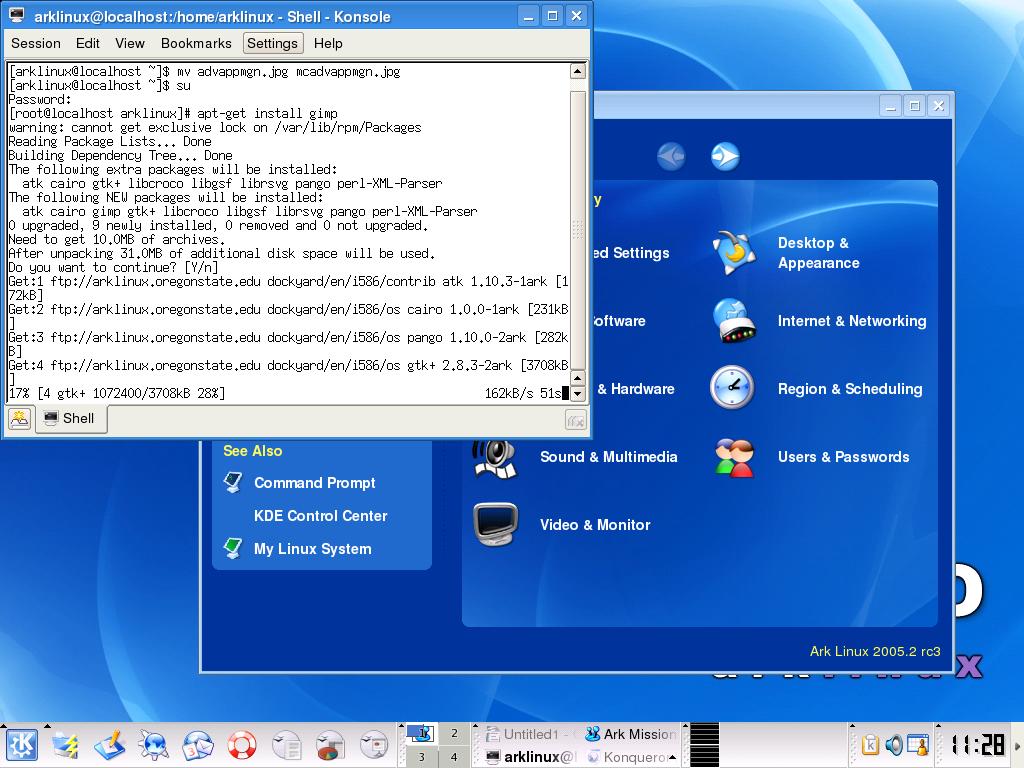1024x768 pixels.
Task: Launch the word processor document icon in panel
Action: coord(286,744)
